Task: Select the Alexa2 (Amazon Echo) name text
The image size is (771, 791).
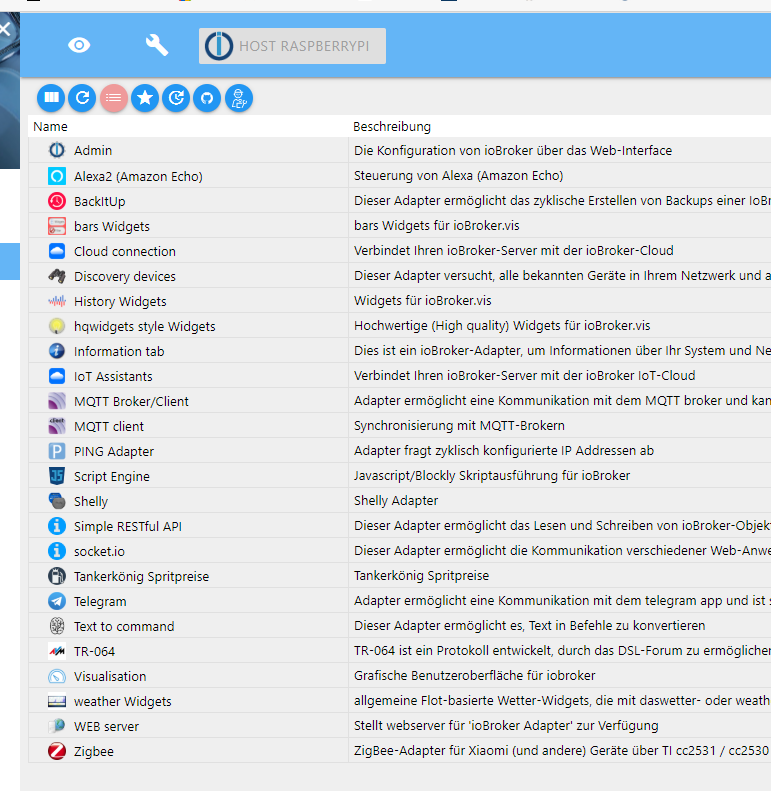Action: click(x=138, y=177)
